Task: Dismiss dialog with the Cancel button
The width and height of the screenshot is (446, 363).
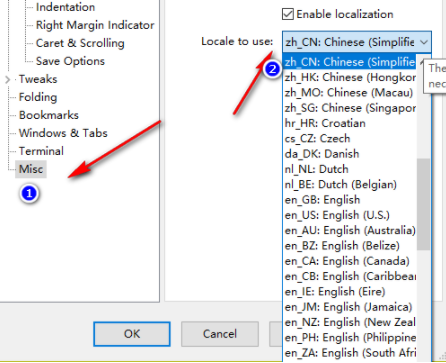Action: 220,334
